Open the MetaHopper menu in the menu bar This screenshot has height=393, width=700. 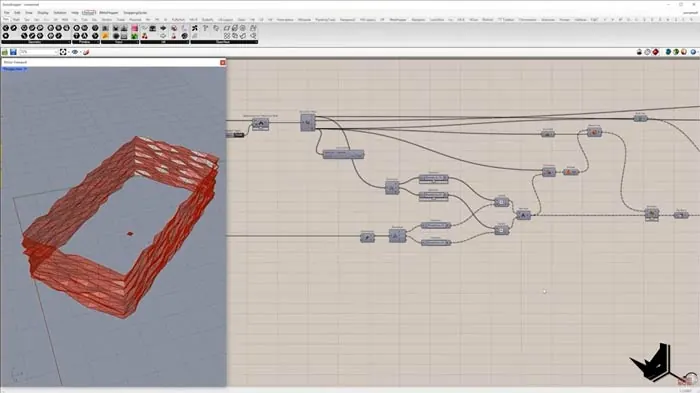pos(108,13)
